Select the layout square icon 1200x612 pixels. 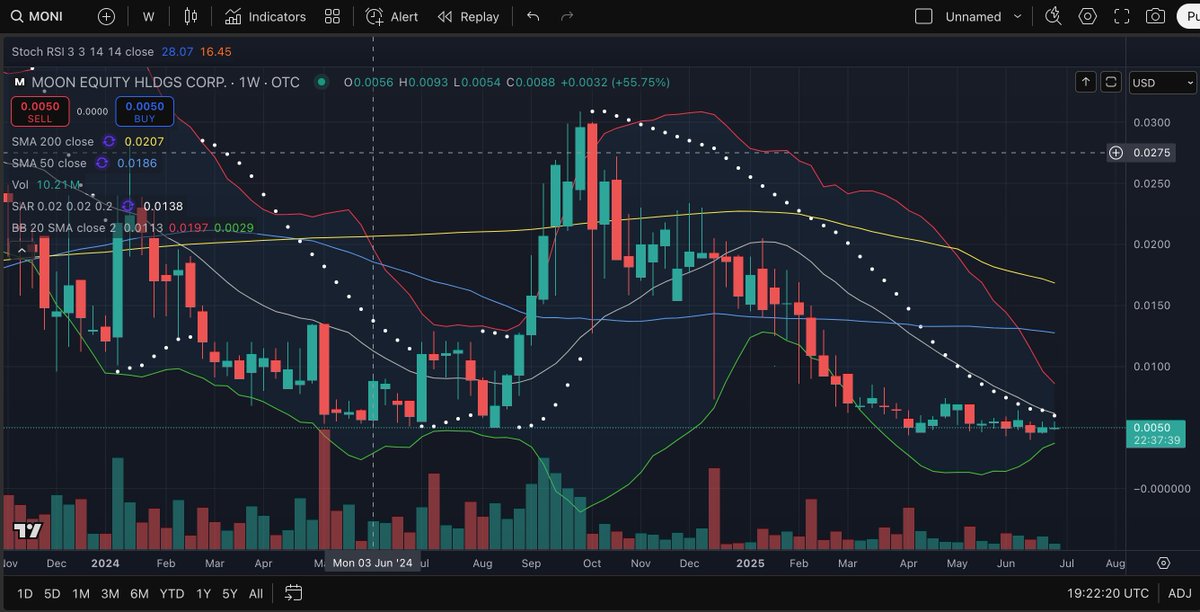coord(924,16)
